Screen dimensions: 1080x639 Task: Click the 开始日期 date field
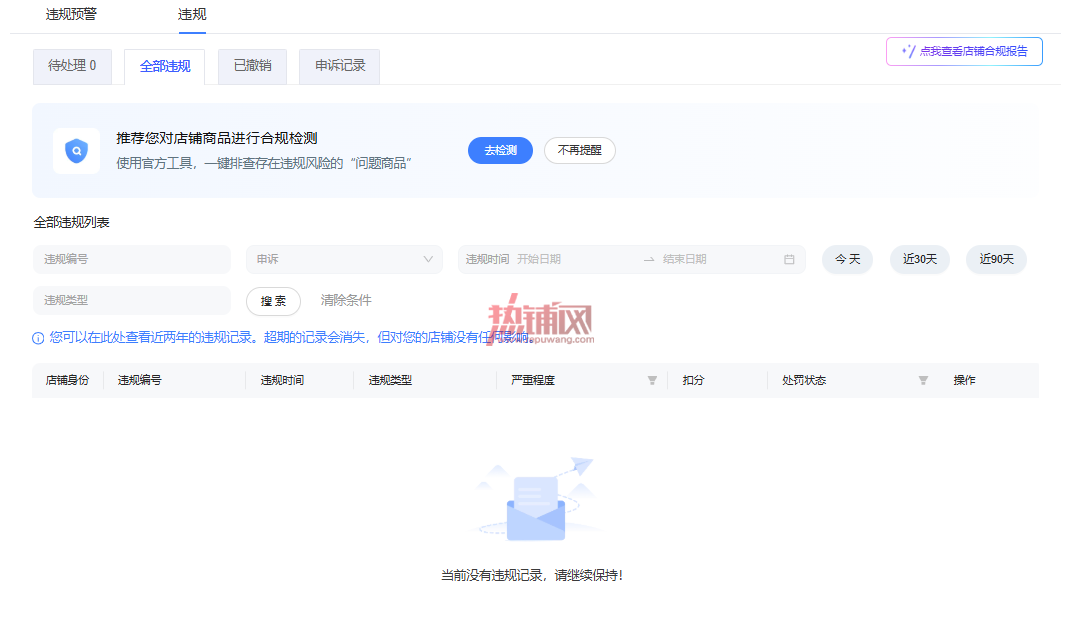[x=575, y=260]
